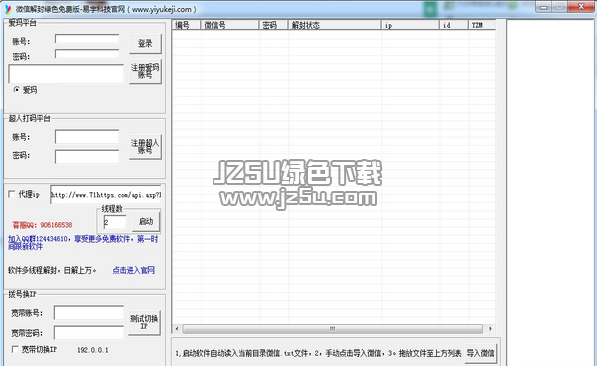Click the 宽带账号 input field

89,312
